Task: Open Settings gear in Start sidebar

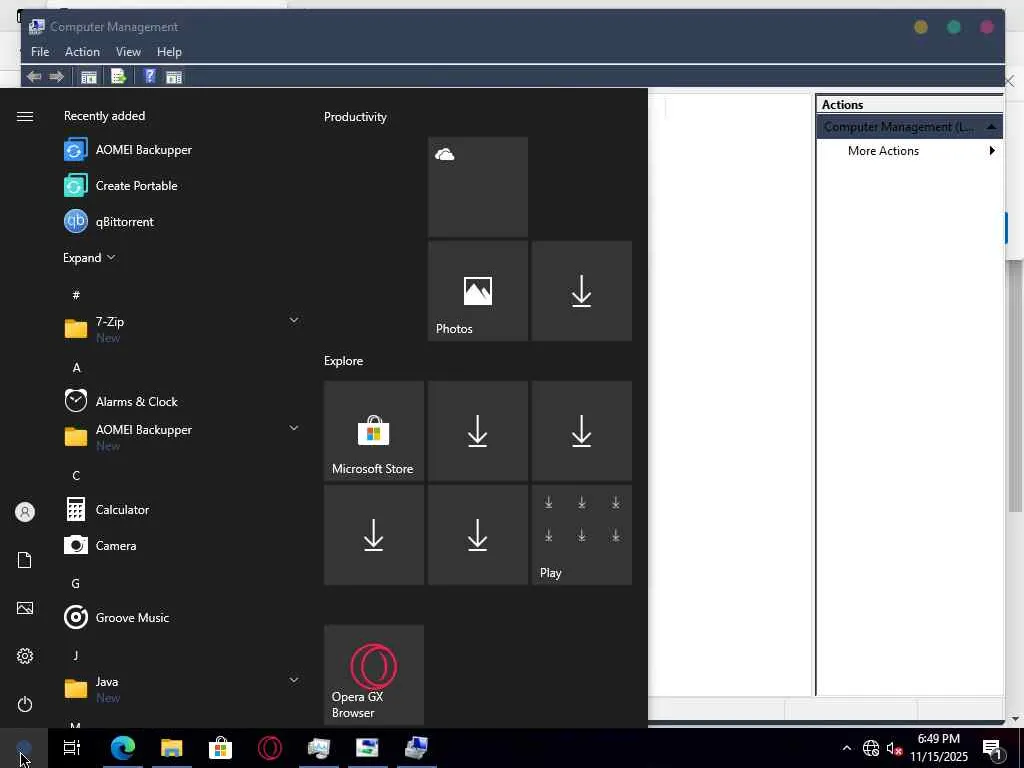Action: click(x=25, y=656)
